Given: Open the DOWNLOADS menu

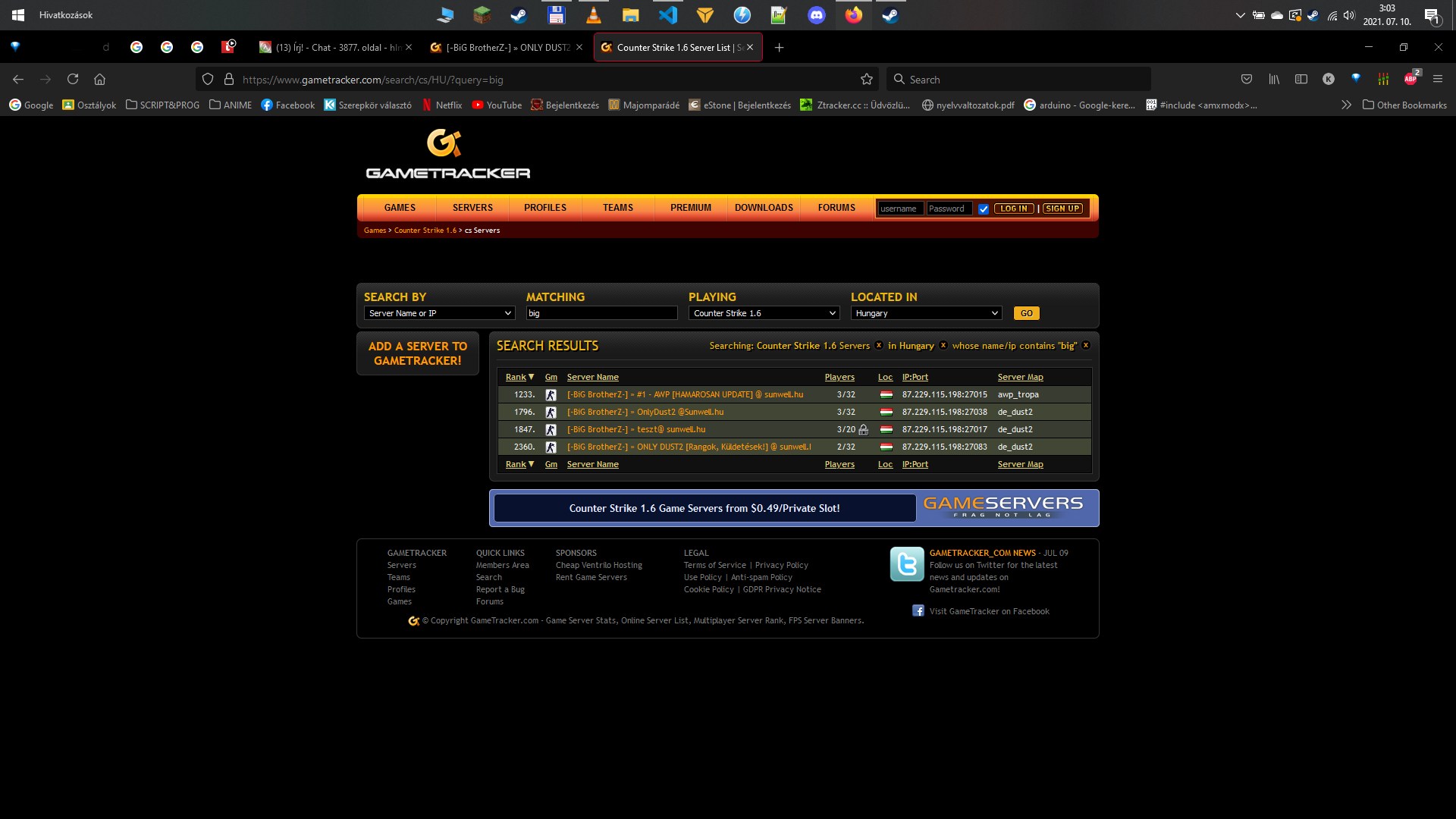Looking at the screenshot, I should pos(764,208).
